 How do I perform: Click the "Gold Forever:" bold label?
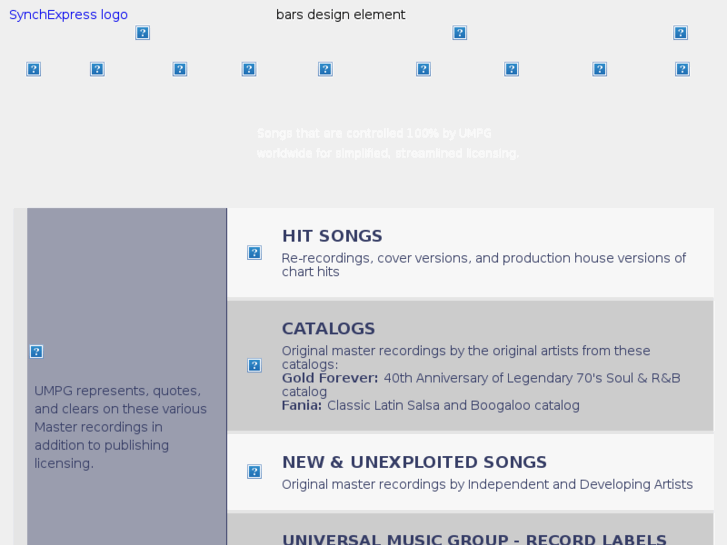pos(330,378)
